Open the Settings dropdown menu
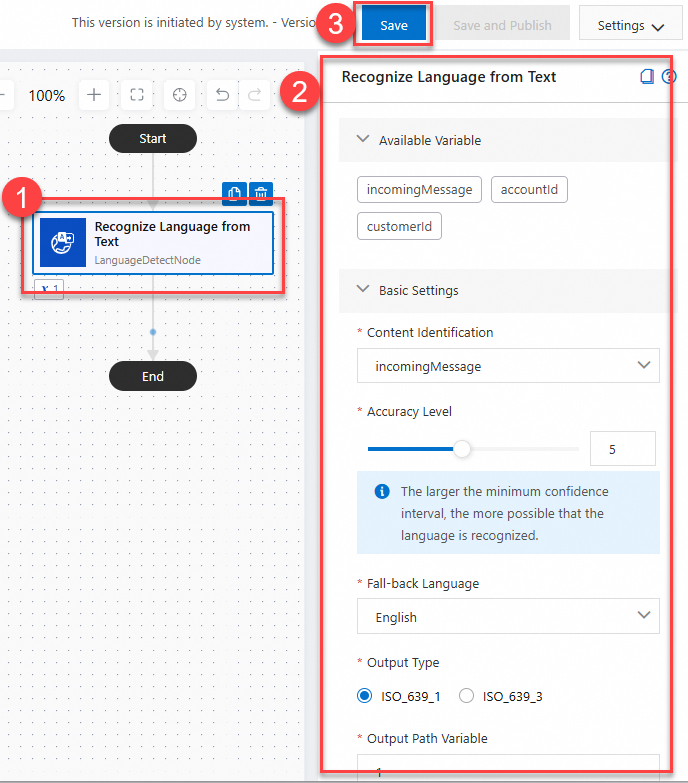 tap(631, 24)
